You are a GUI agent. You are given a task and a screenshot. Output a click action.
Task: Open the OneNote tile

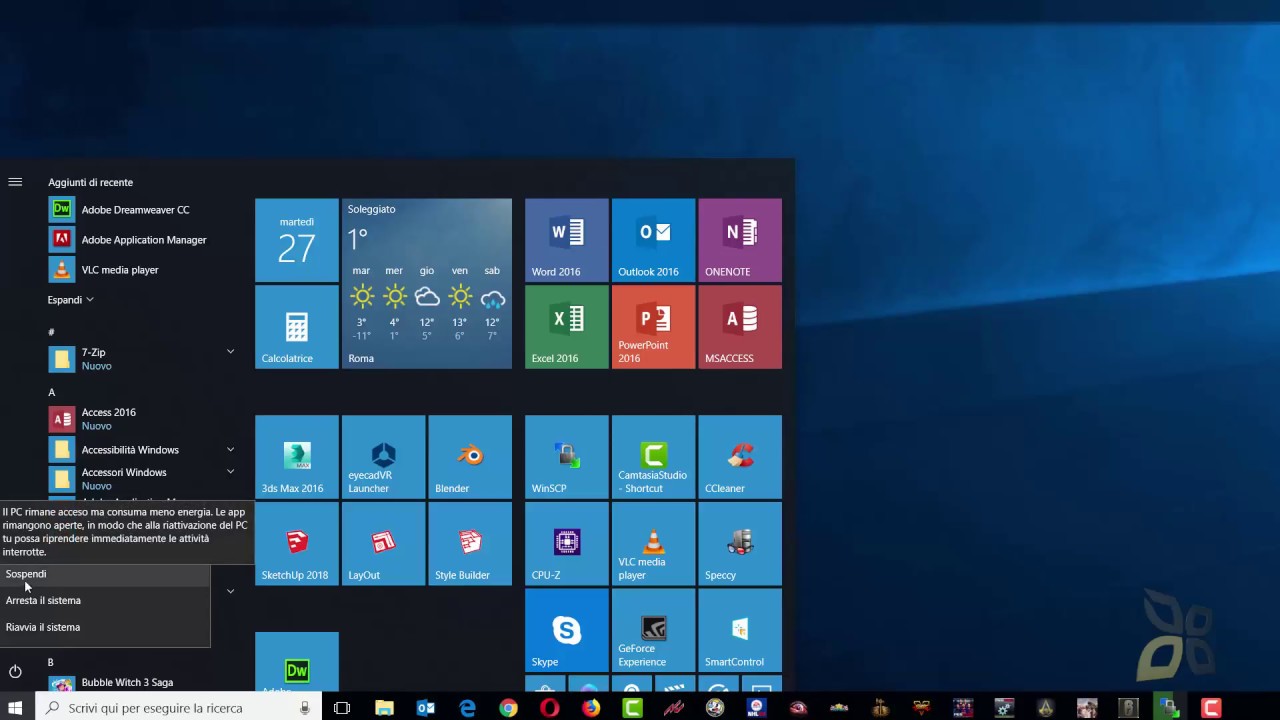click(x=740, y=240)
